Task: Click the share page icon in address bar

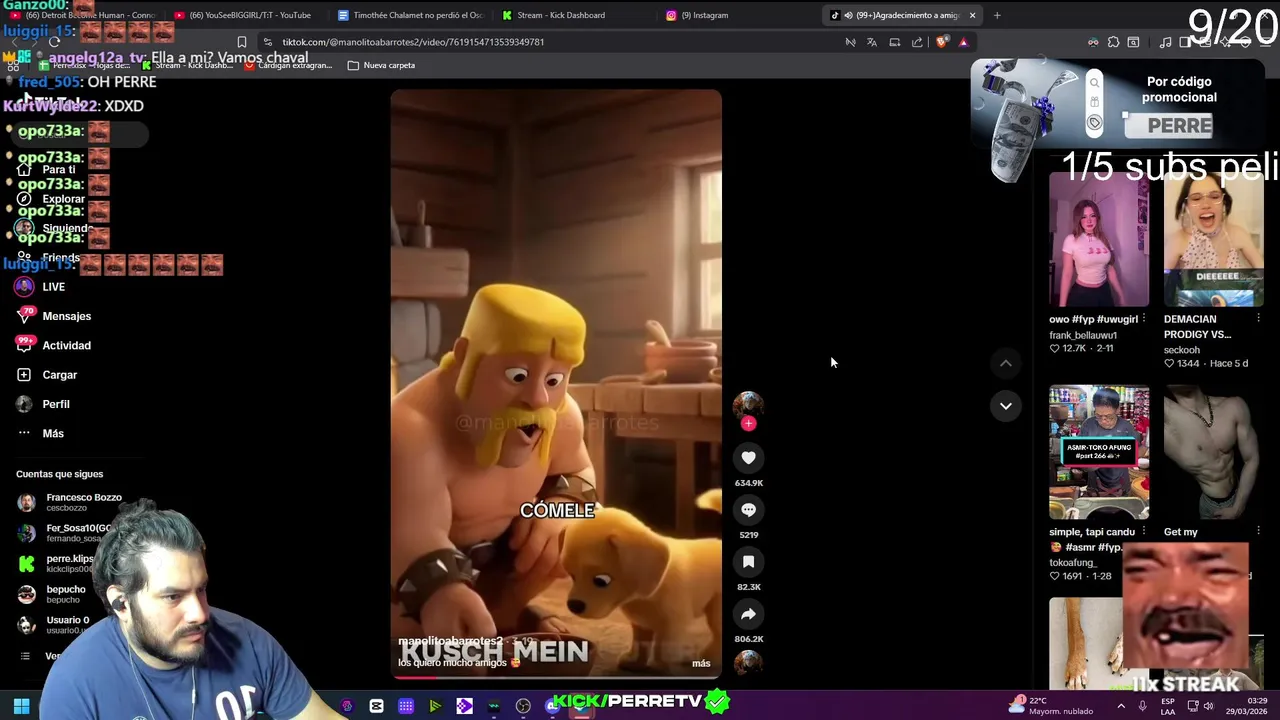Action: click(x=917, y=42)
